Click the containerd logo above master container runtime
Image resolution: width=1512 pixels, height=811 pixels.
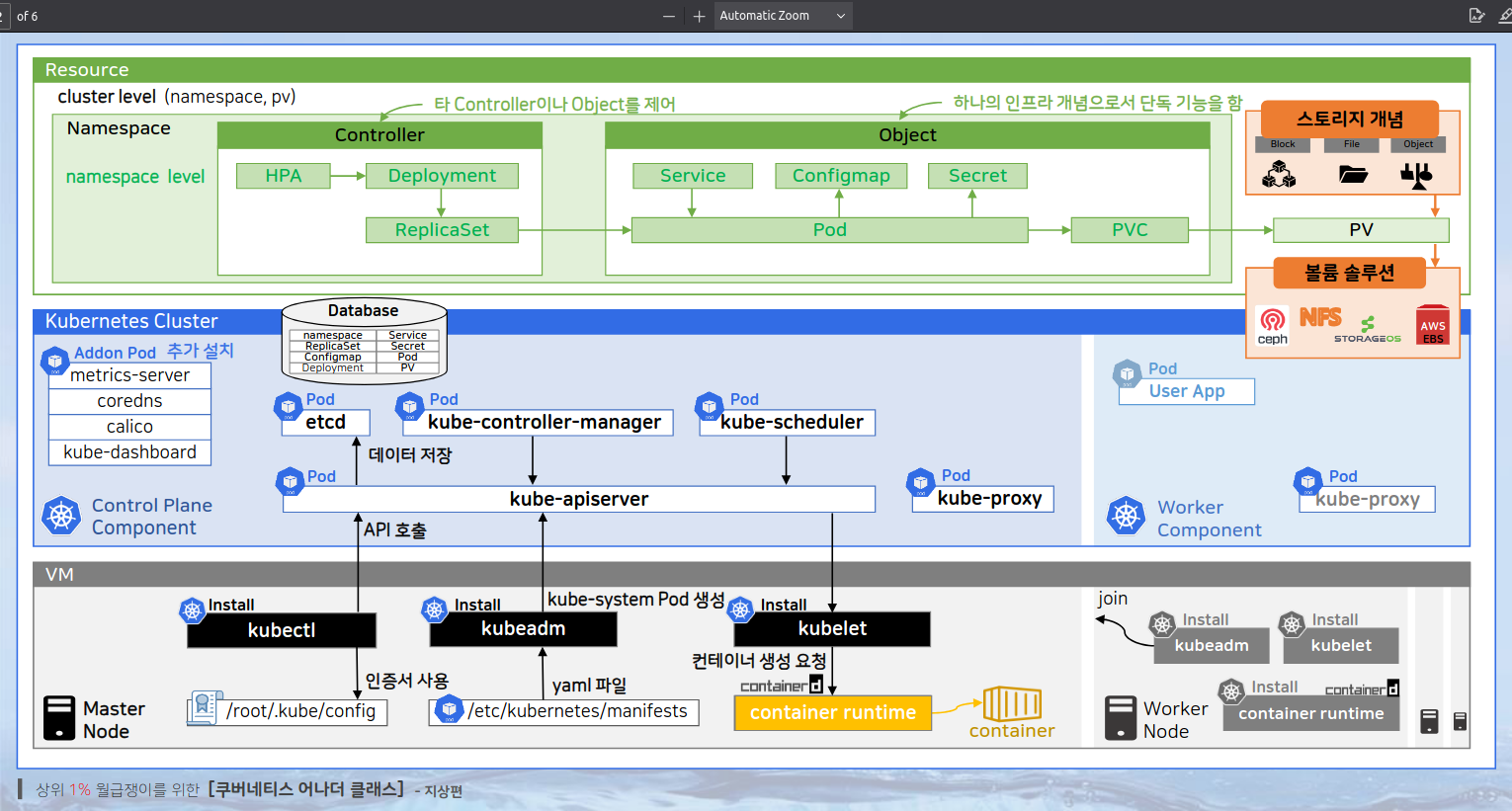[x=782, y=685]
